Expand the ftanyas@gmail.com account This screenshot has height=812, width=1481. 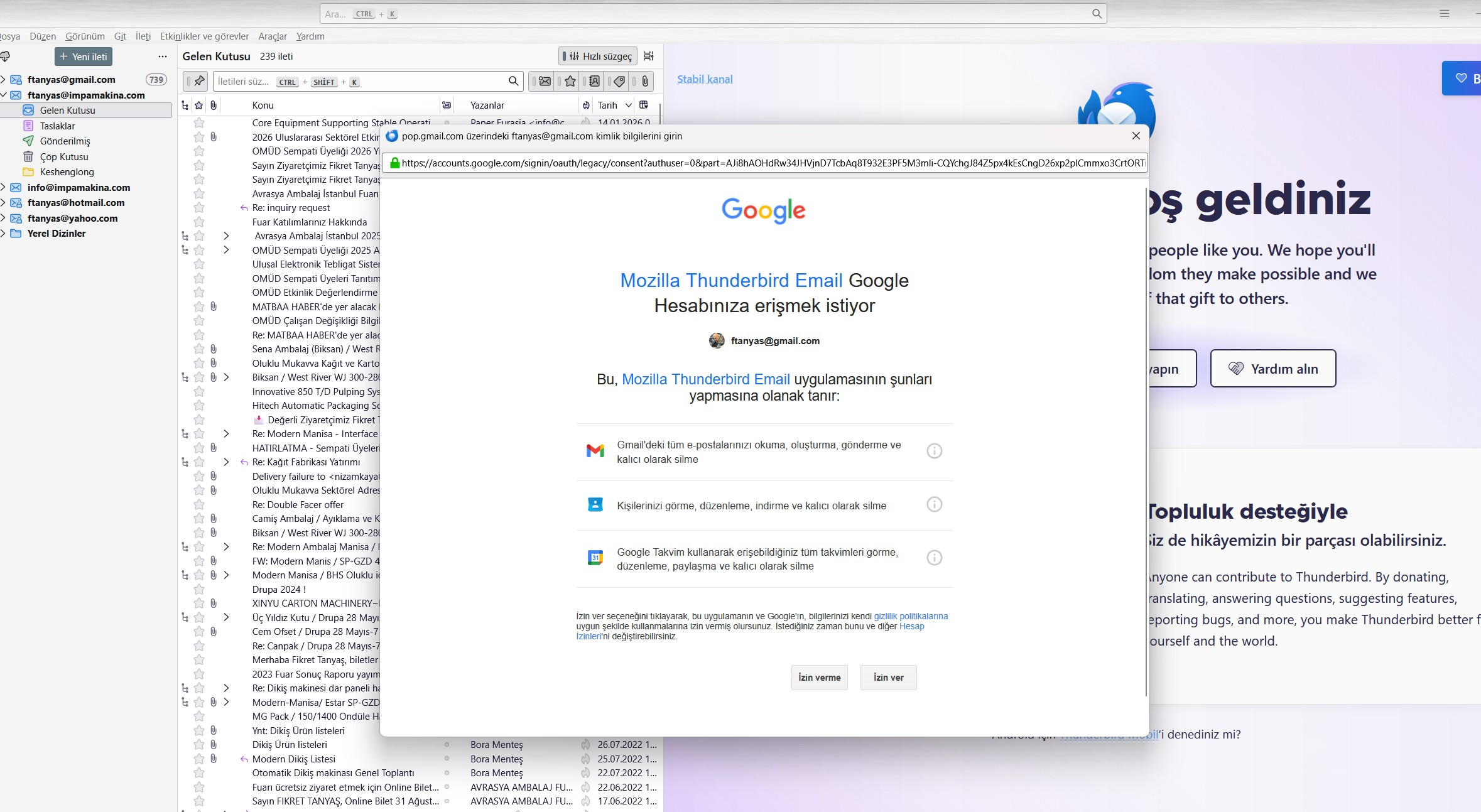click(4, 80)
